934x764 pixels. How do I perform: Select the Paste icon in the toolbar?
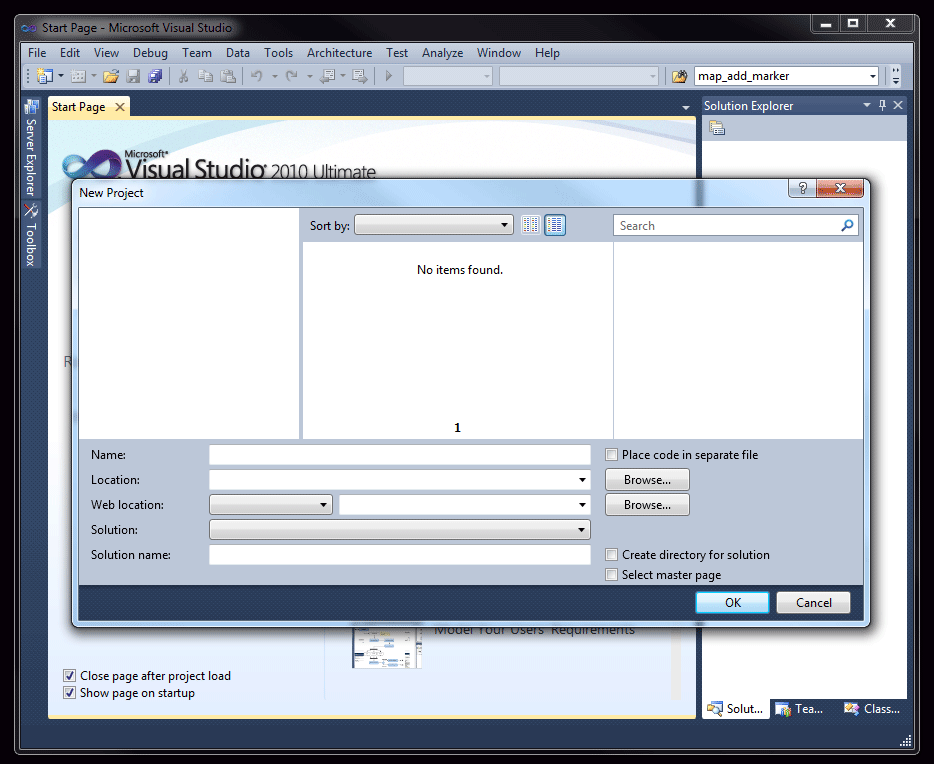click(228, 76)
